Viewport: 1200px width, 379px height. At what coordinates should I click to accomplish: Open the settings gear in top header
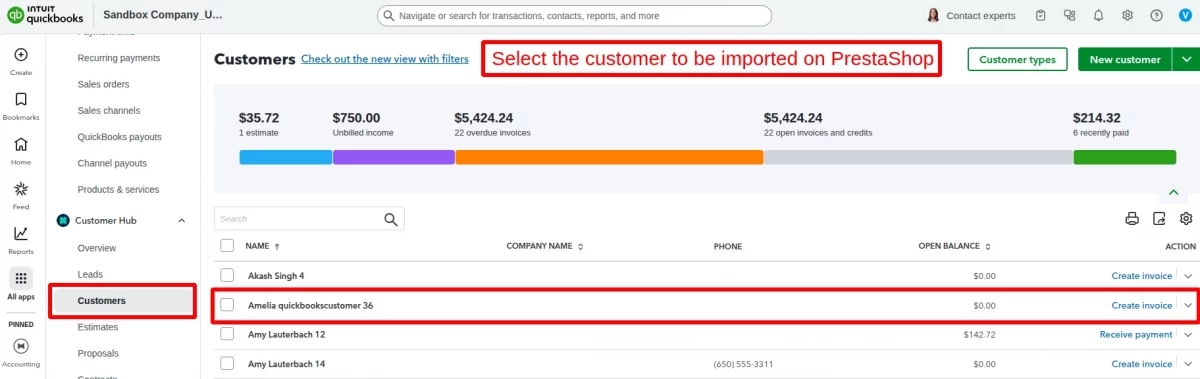click(1127, 16)
